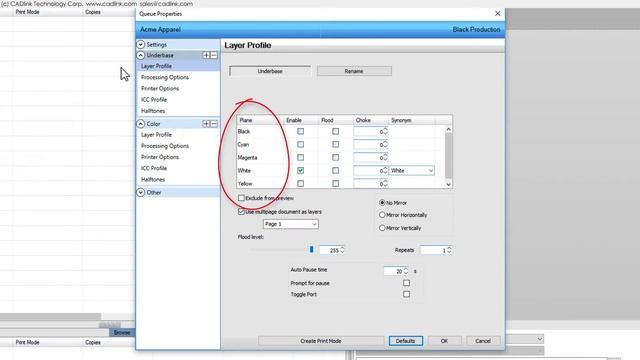Viewport: 640px width, 360px height.
Task: Open Halftones under Underbase
Action: 153,111
